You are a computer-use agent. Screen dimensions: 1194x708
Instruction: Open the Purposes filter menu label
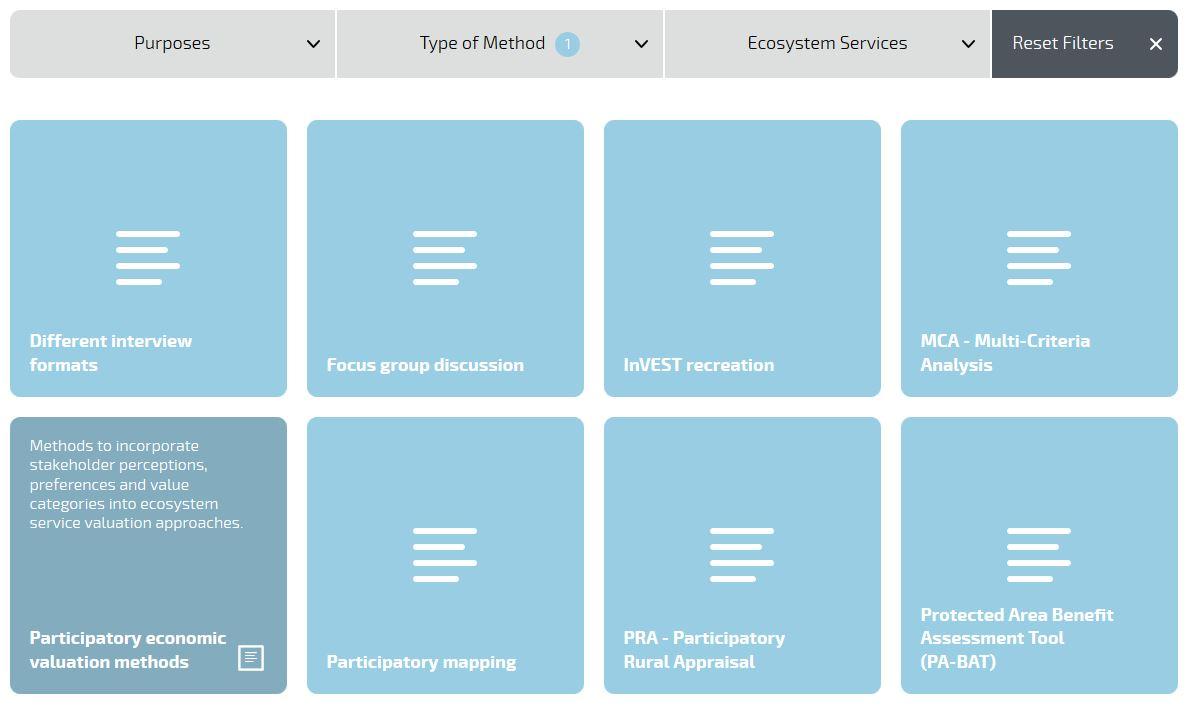[x=172, y=43]
